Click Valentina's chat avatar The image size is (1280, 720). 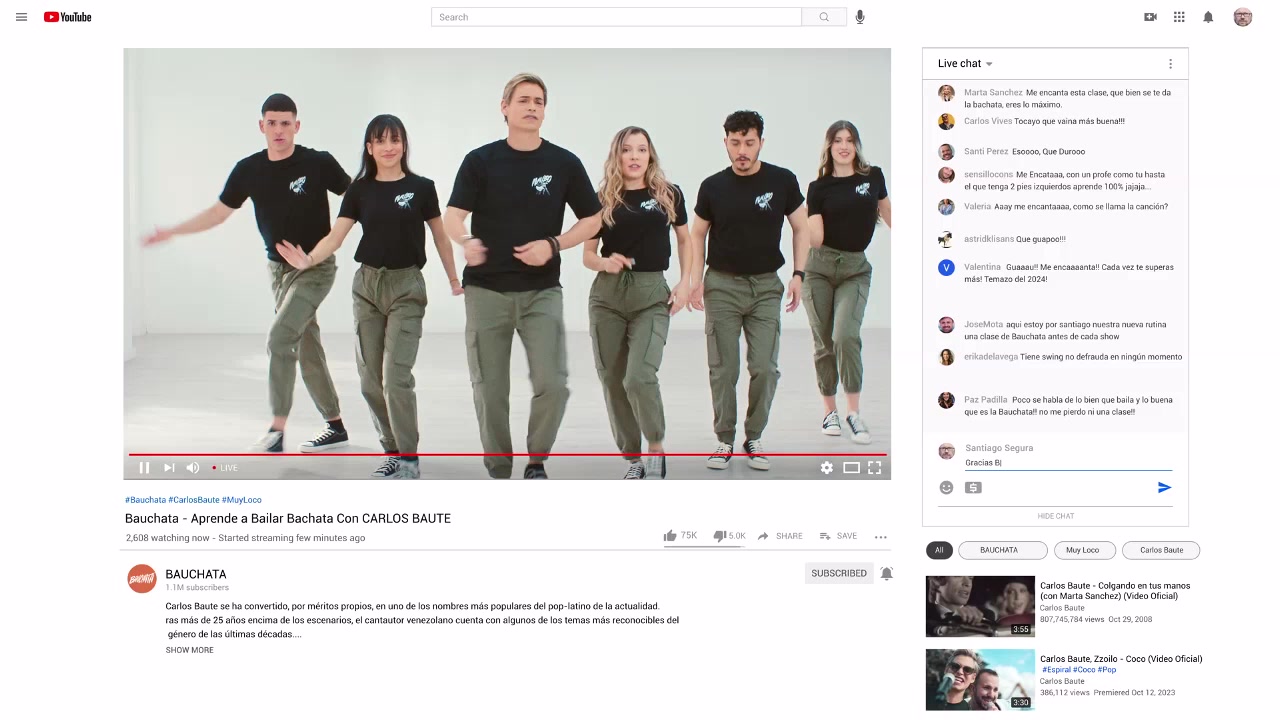pyautogui.click(x=946, y=268)
